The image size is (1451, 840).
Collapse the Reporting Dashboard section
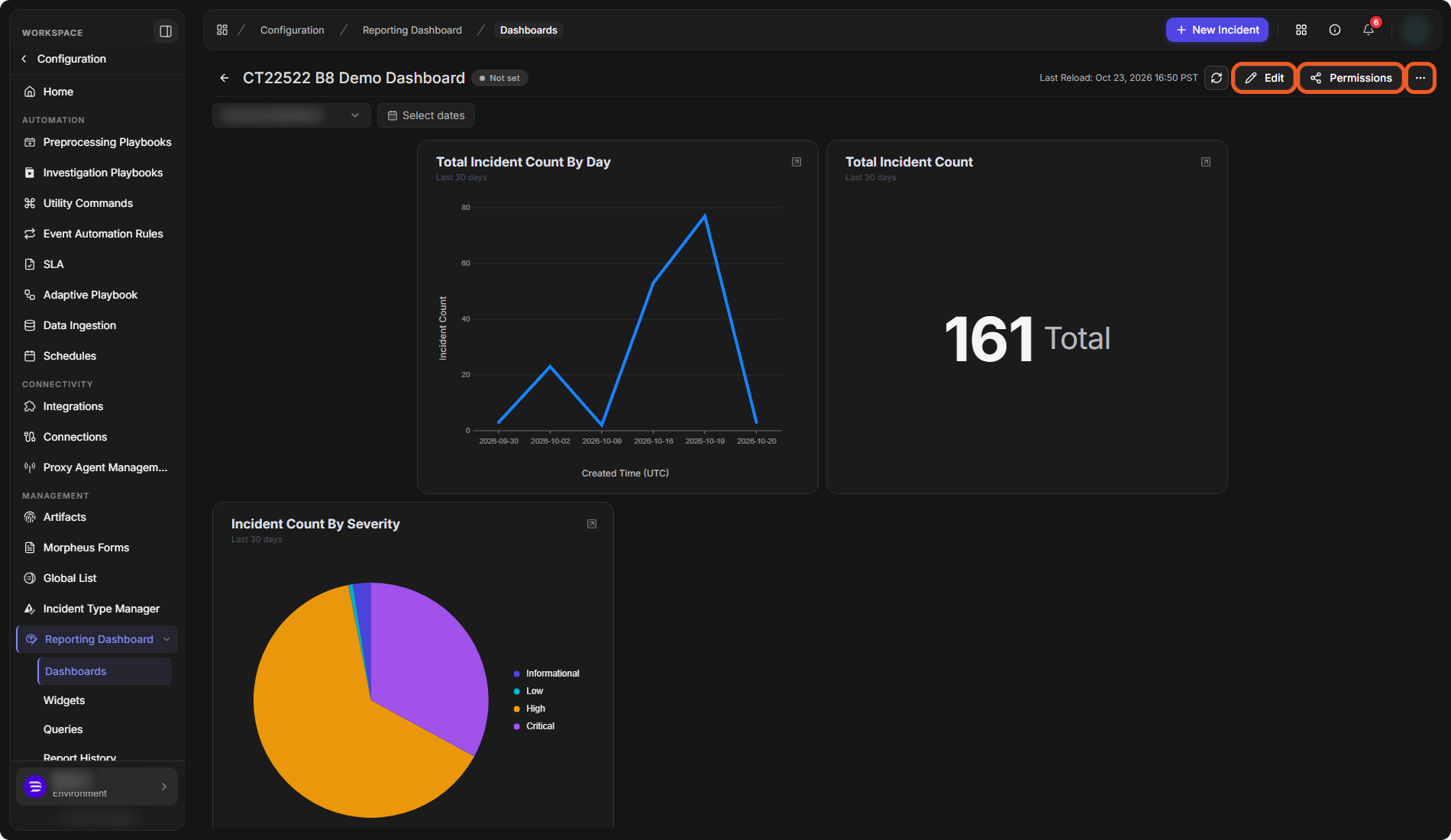[166, 639]
